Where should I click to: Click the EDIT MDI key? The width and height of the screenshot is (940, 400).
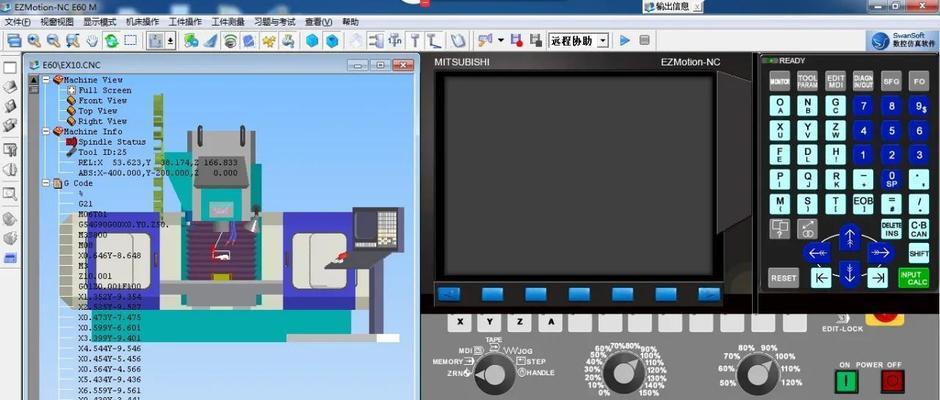point(835,81)
